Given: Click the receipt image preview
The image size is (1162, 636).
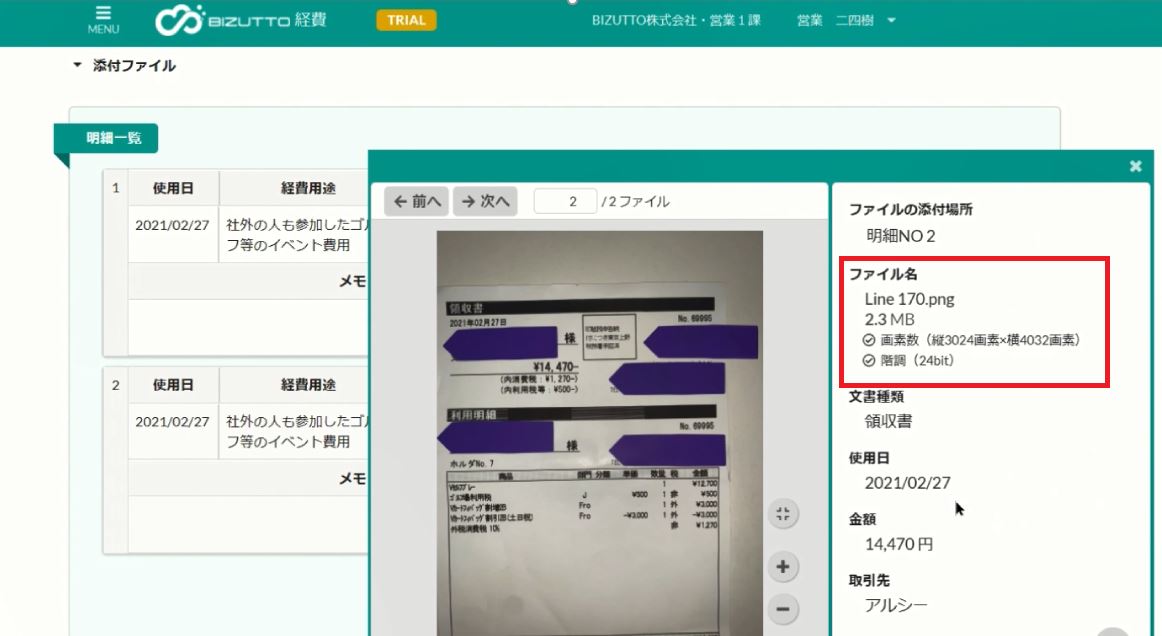Looking at the screenshot, I should [599, 432].
